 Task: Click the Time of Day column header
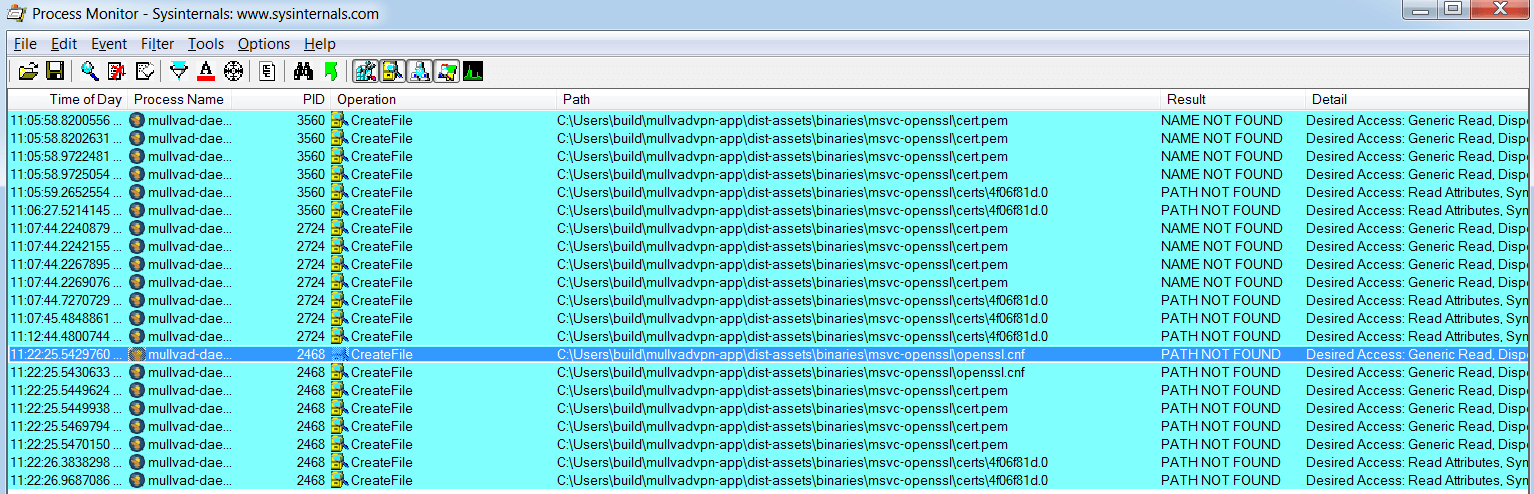pyautogui.click(x=68, y=99)
